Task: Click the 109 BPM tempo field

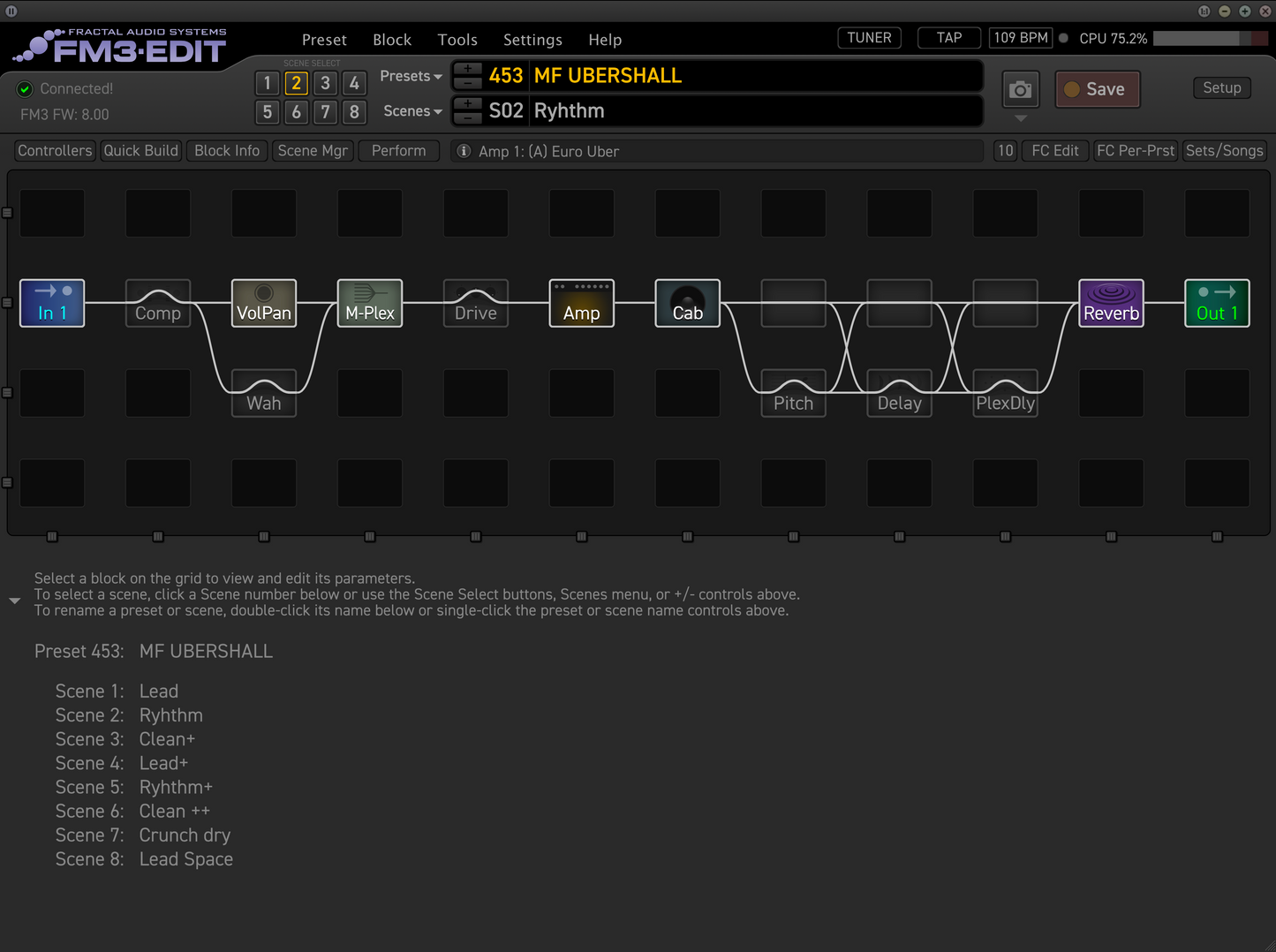Action: (1021, 38)
